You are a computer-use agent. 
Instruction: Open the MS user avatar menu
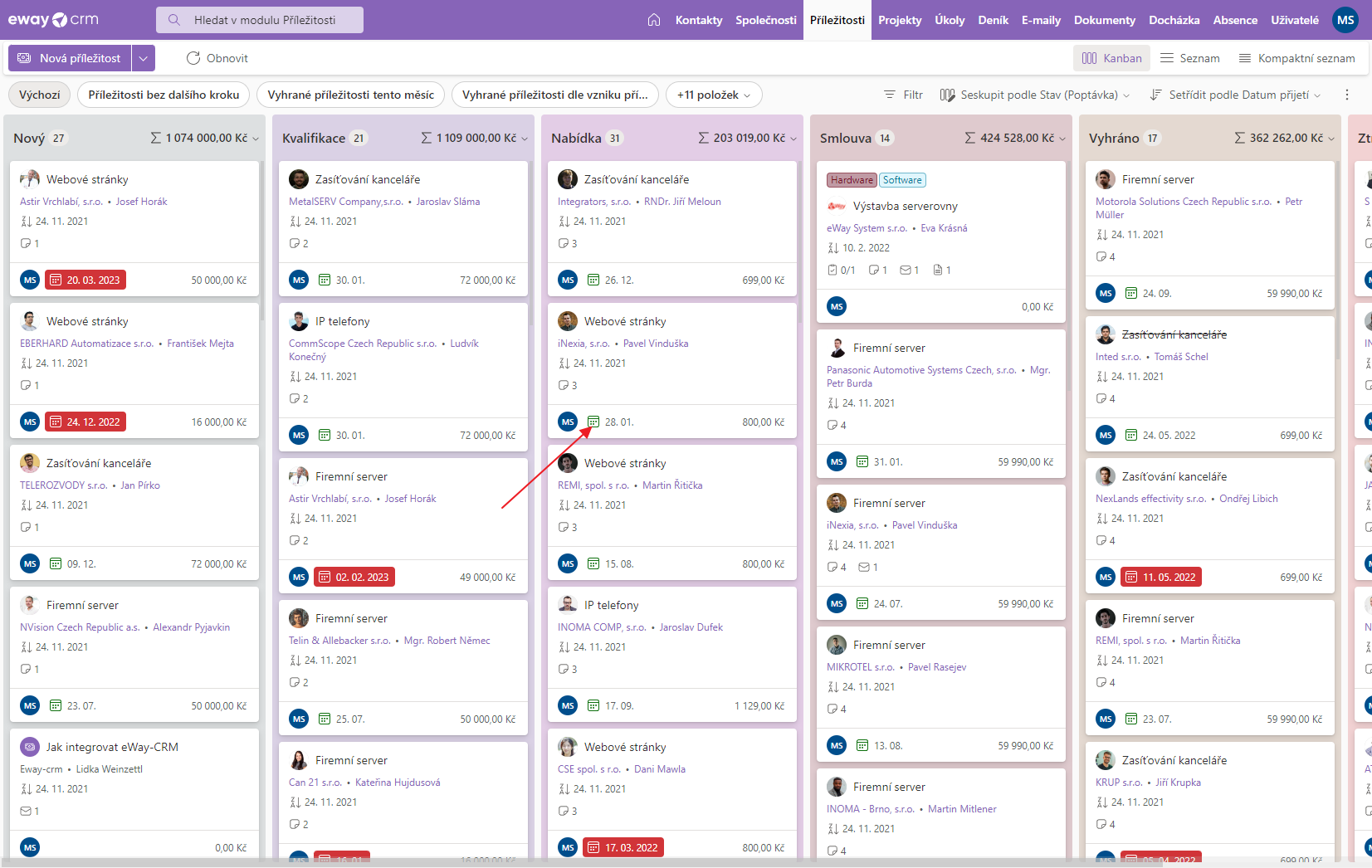tap(1345, 20)
